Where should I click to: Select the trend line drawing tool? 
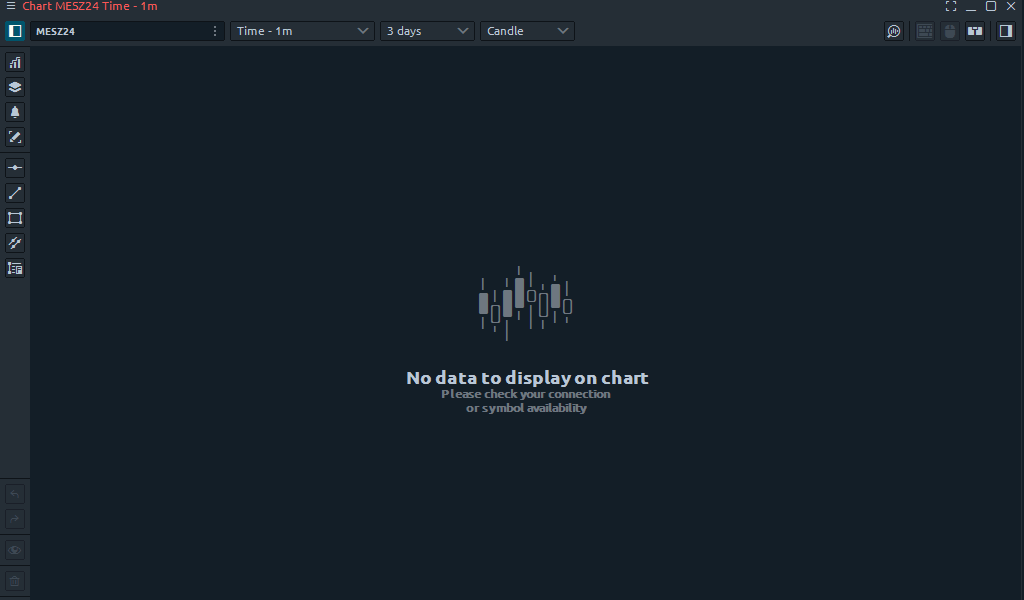coord(15,193)
